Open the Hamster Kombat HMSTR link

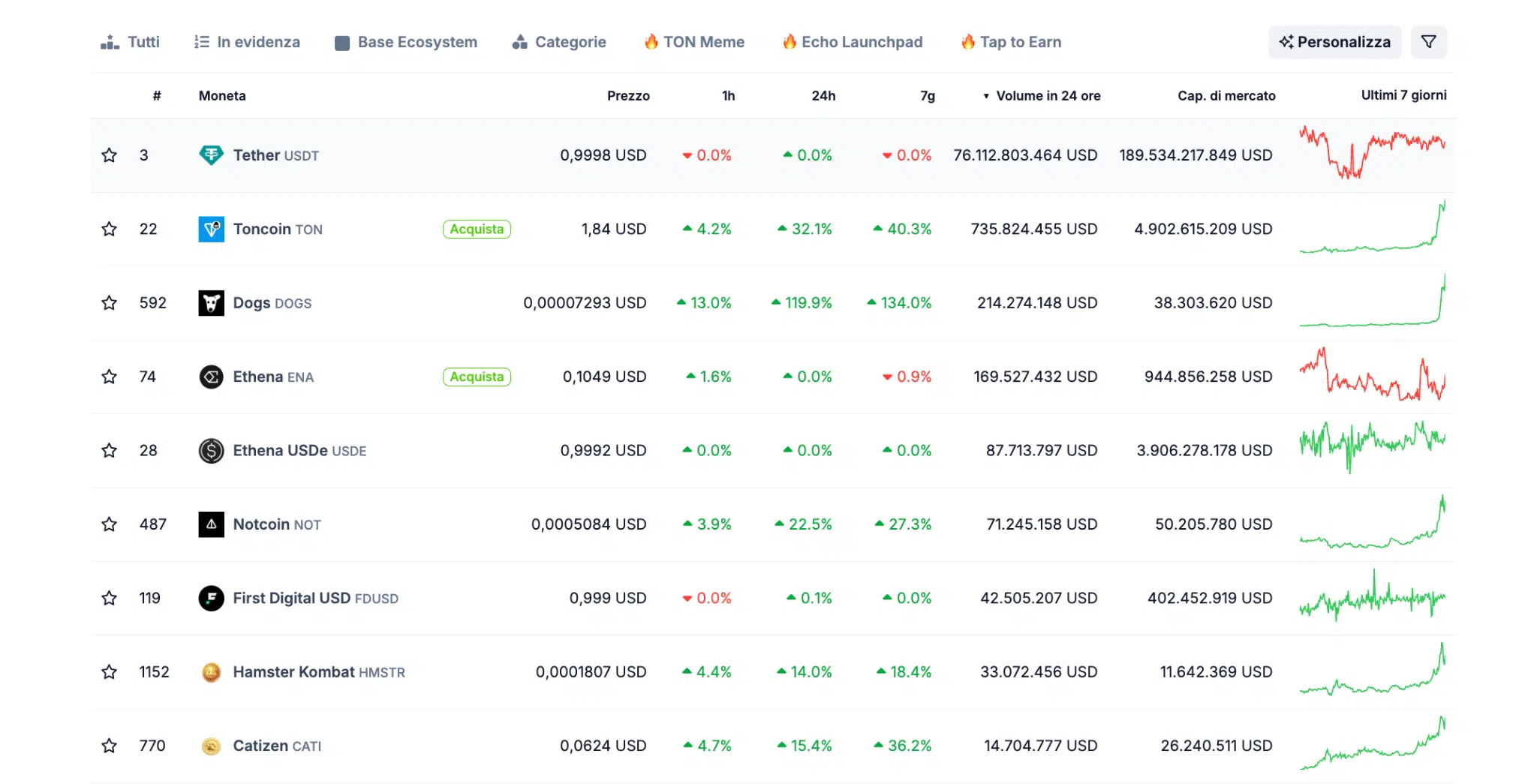coord(318,672)
